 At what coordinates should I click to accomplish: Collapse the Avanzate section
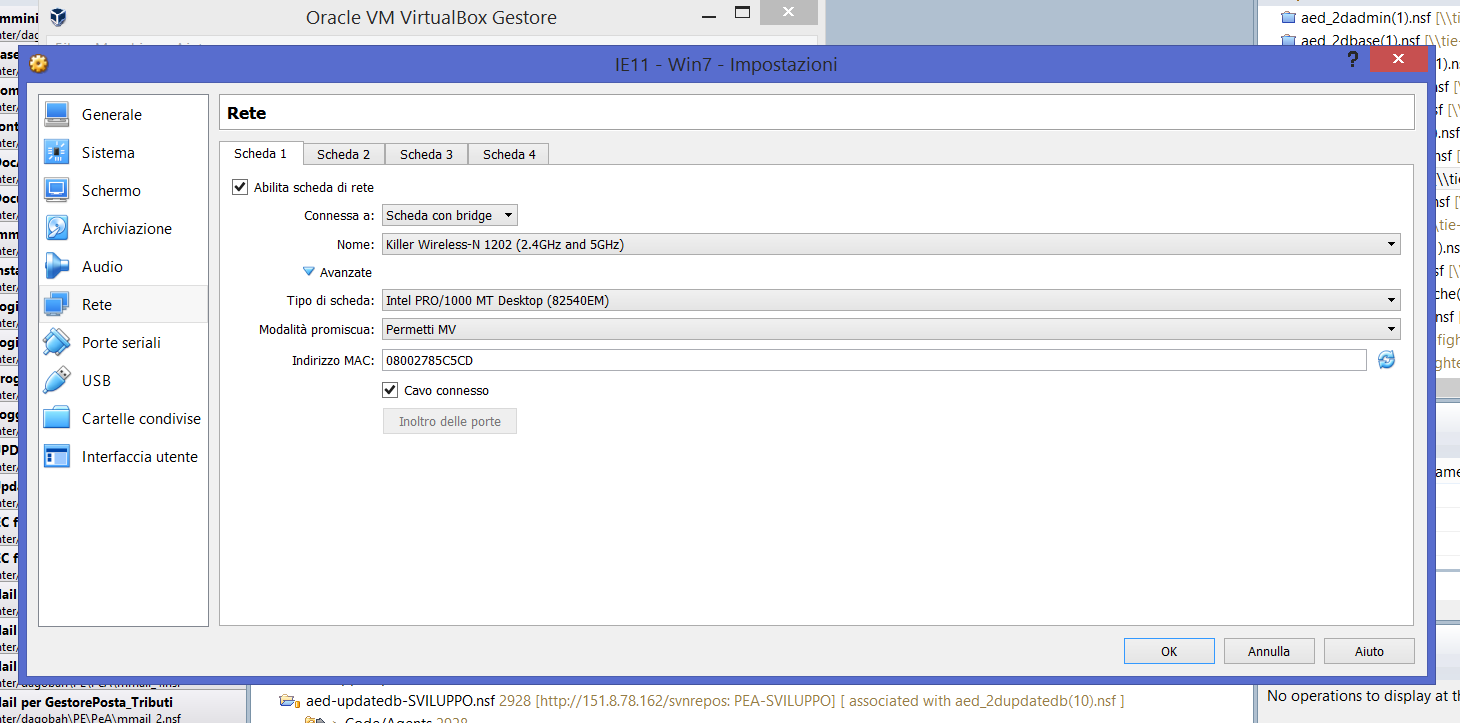(x=309, y=272)
